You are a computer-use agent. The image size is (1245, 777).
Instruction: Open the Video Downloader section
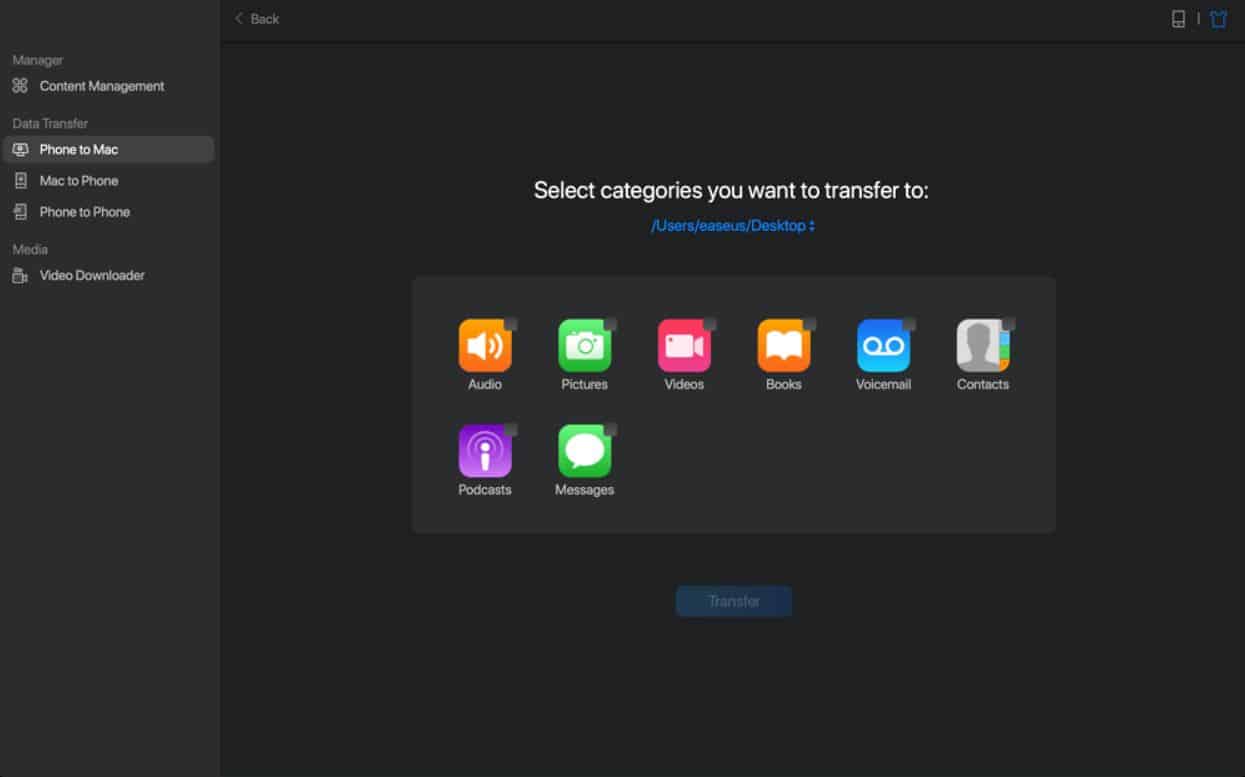91,275
